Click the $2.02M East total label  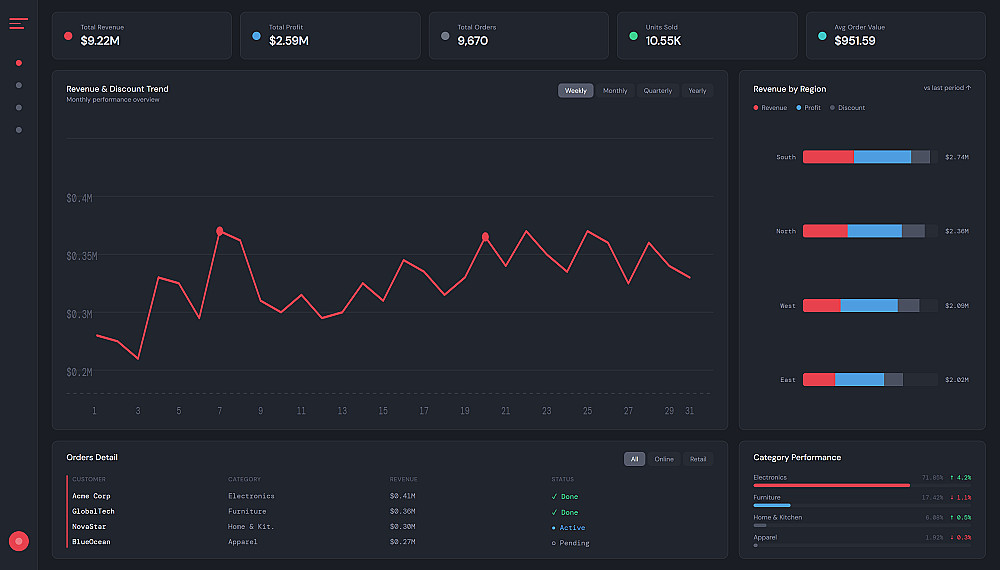(957, 379)
